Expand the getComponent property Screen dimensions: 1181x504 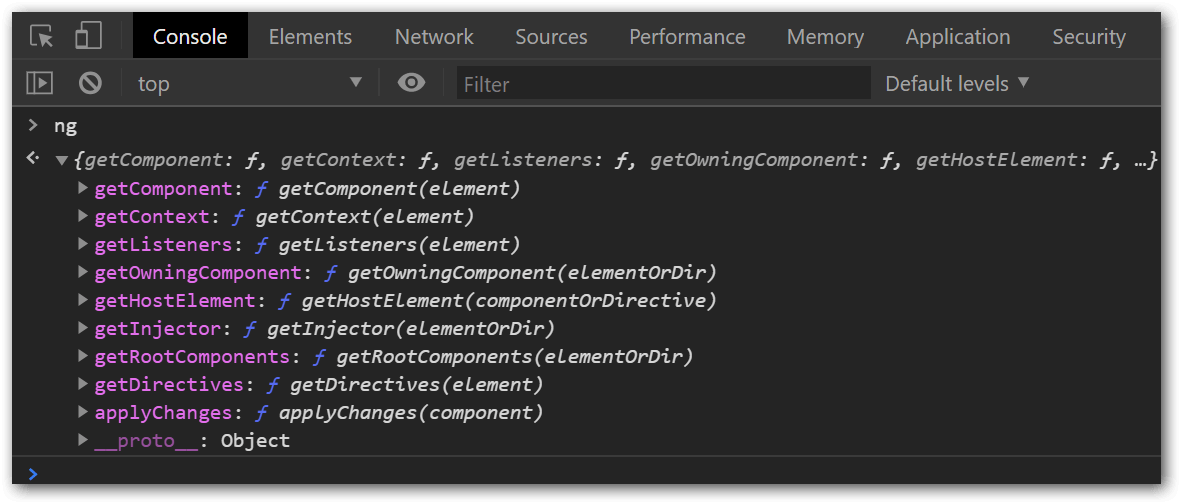(84, 188)
